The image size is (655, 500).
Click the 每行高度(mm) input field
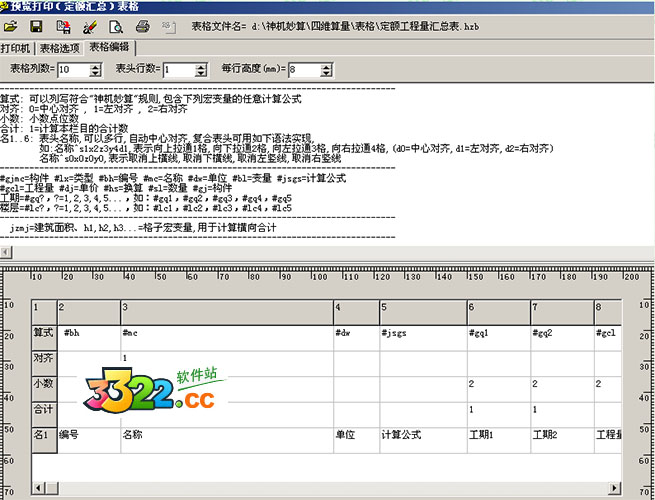point(305,70)
